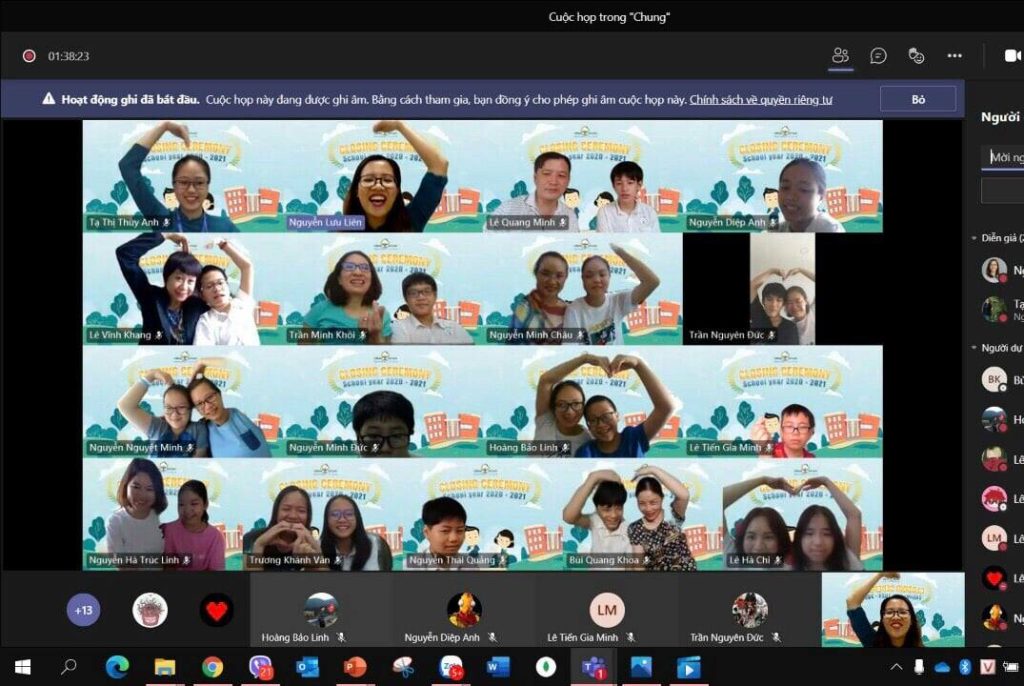Open the more actions ellipsis menu

954,56
